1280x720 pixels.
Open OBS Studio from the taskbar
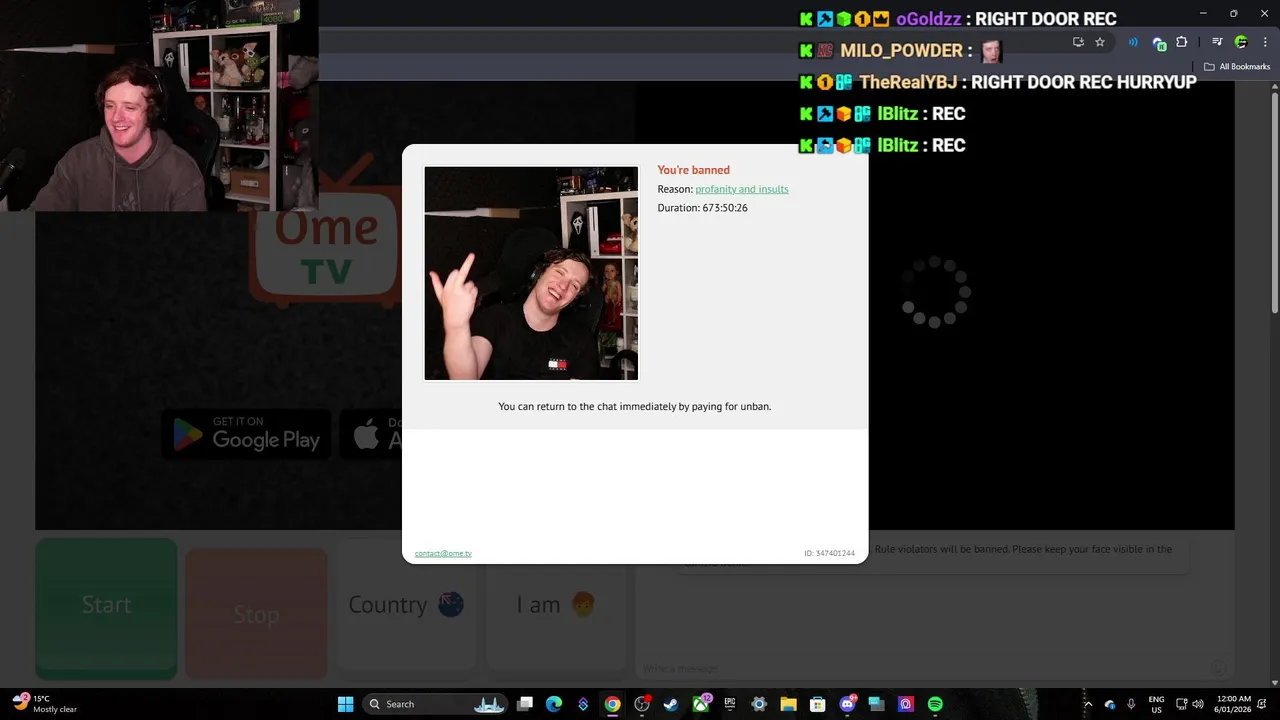[642, 704]
